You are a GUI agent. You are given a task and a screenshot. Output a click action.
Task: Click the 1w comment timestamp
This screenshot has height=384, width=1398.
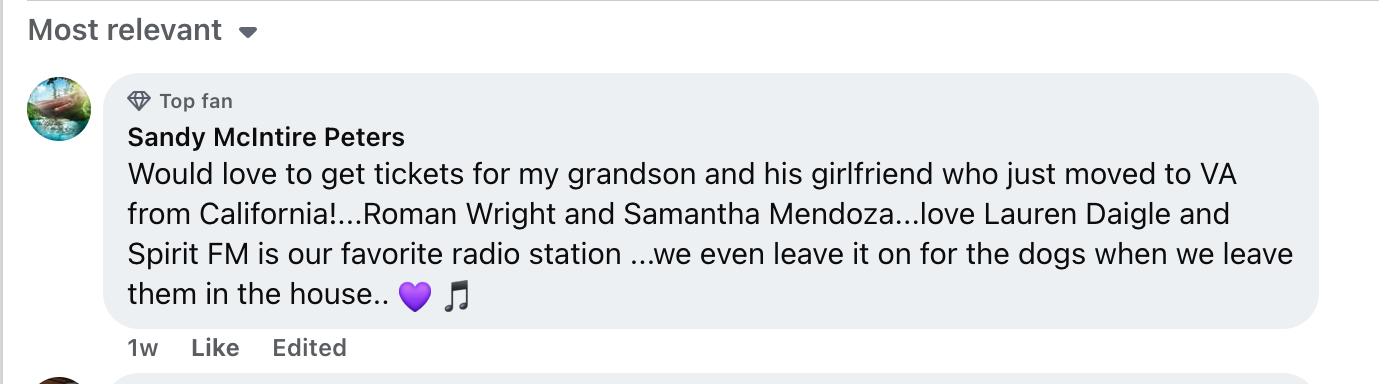[143, 348]
